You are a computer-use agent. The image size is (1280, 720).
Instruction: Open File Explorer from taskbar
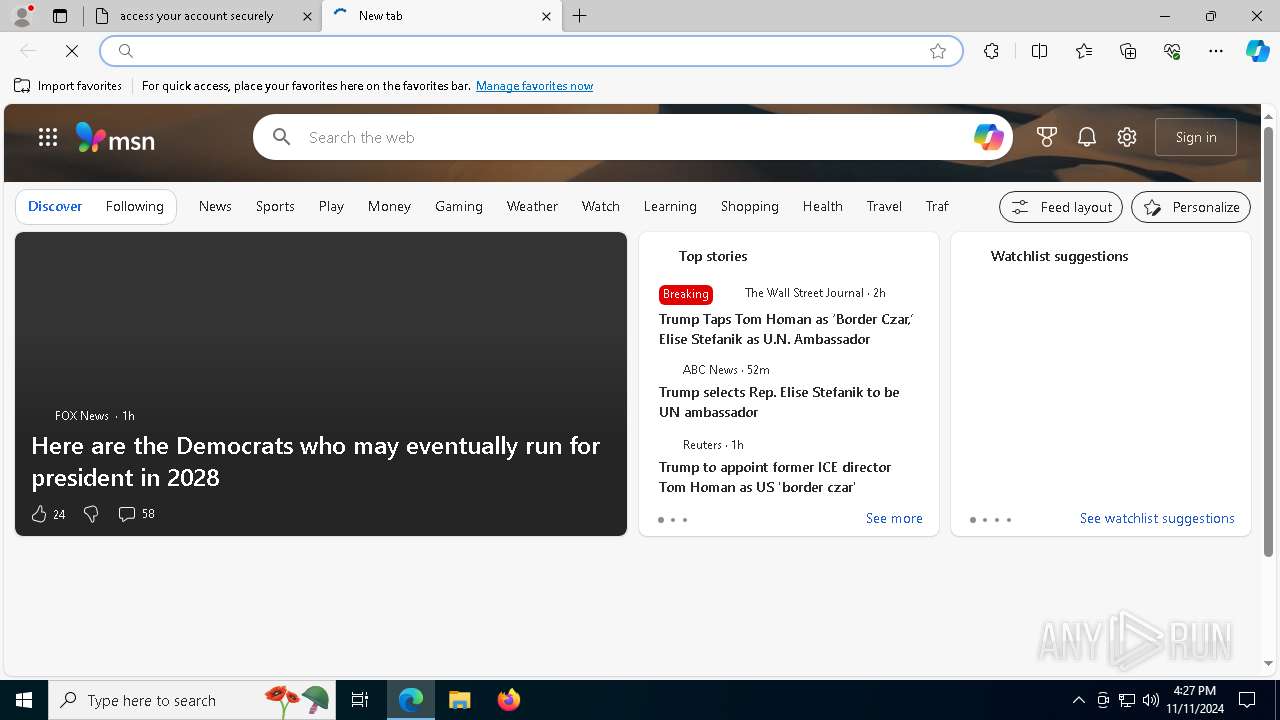[459, 700]
